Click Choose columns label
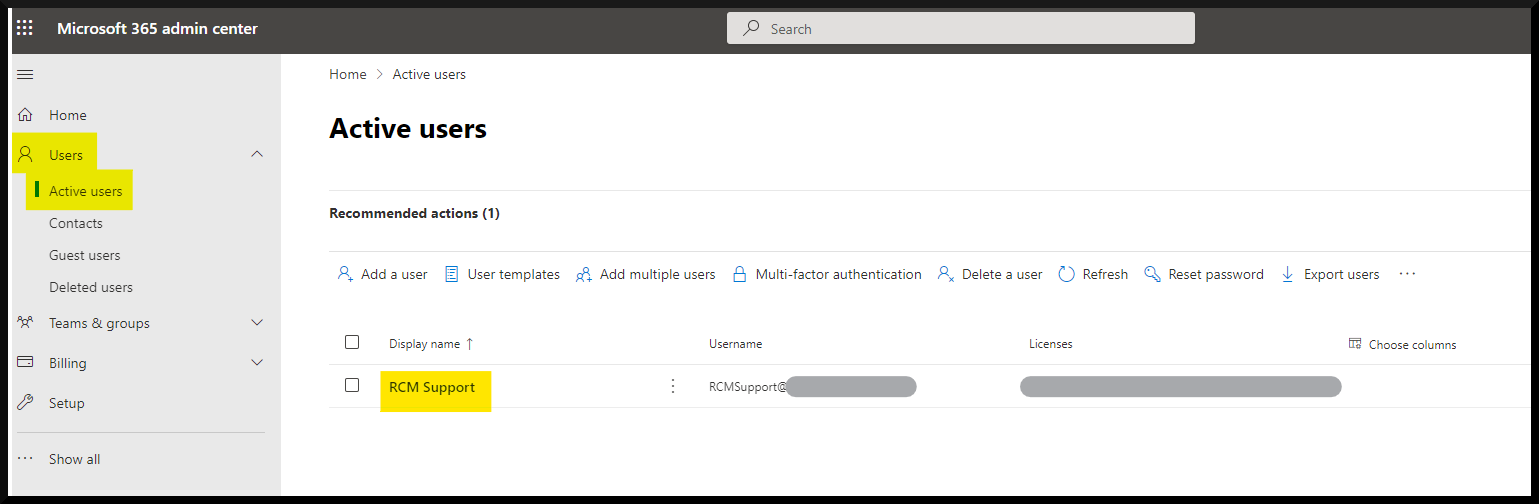The width and height of the screenshot is (1539, 504). (x=1412, y=344)
